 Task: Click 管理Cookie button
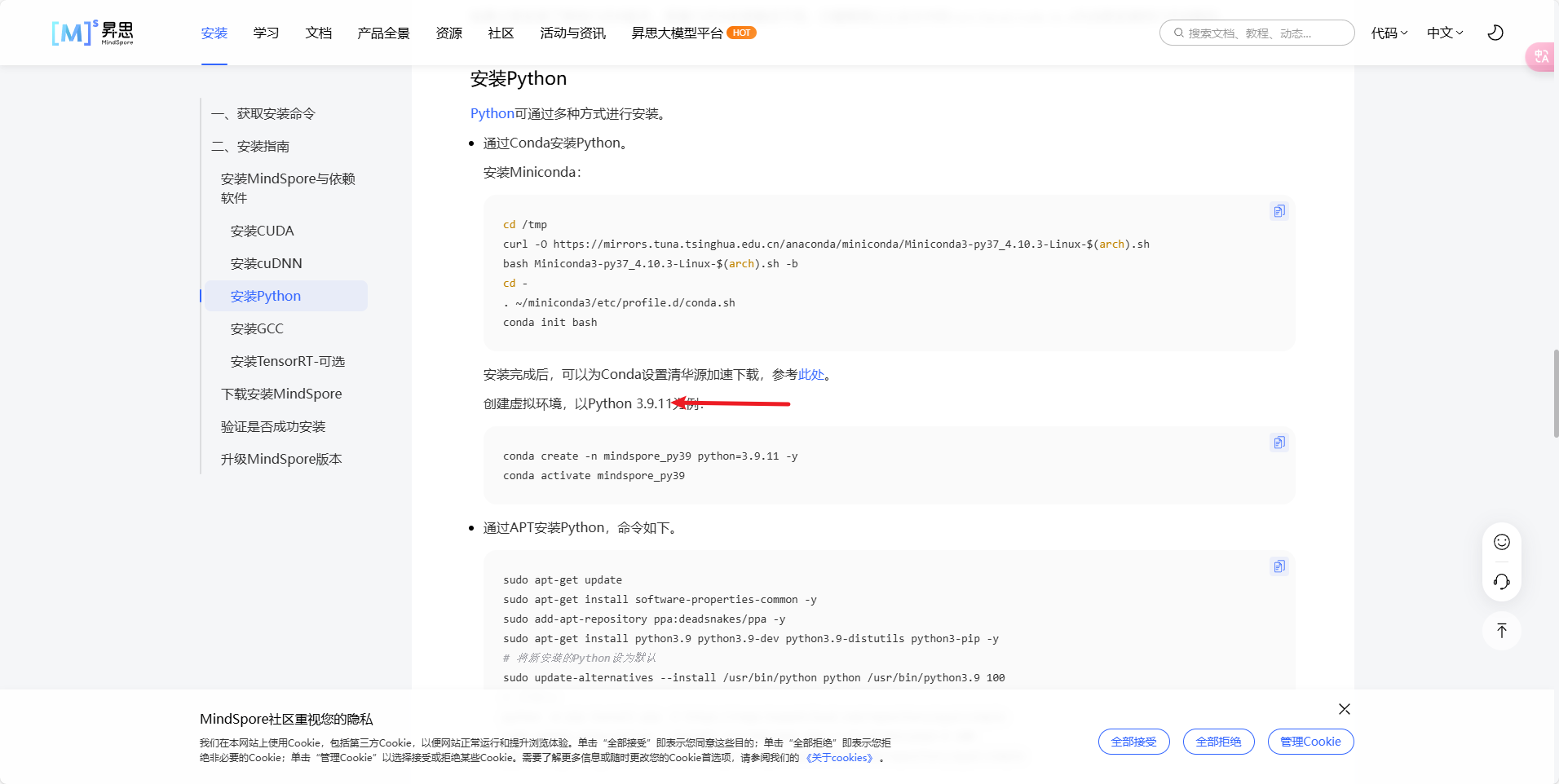tap(1311, 742)
